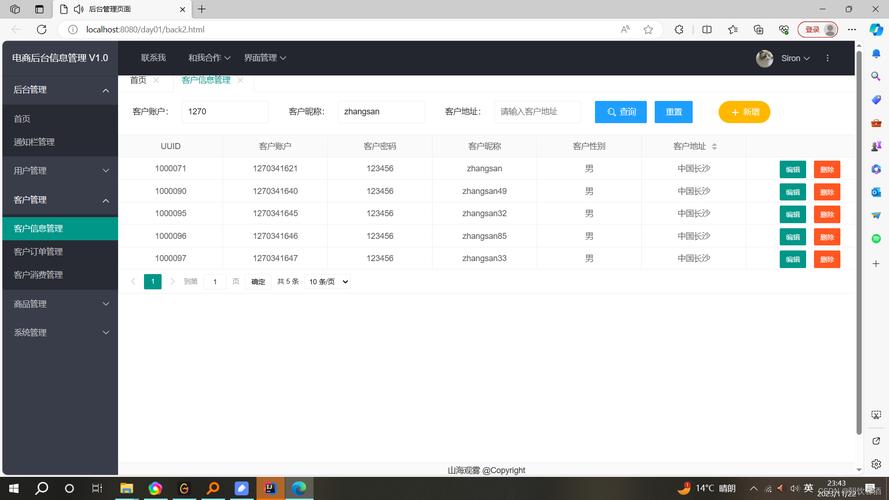Click the vertical ellipsis beside Siron
This screenshot has width=889, height=500.
click(828, 58)
